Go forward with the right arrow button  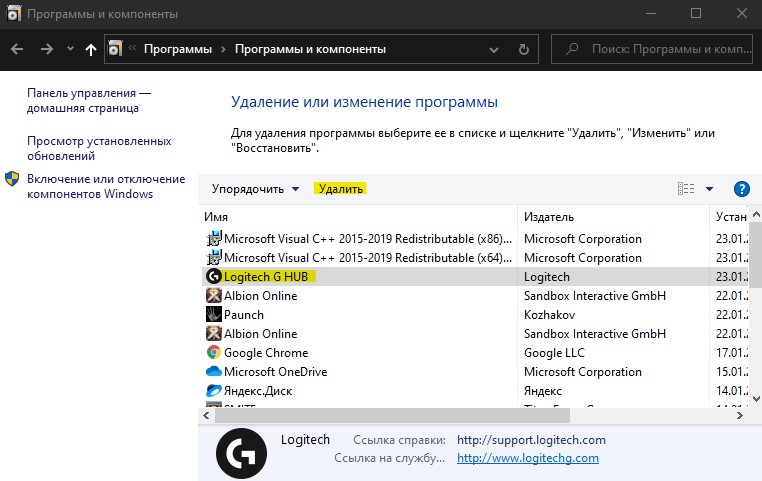point(47,49)
